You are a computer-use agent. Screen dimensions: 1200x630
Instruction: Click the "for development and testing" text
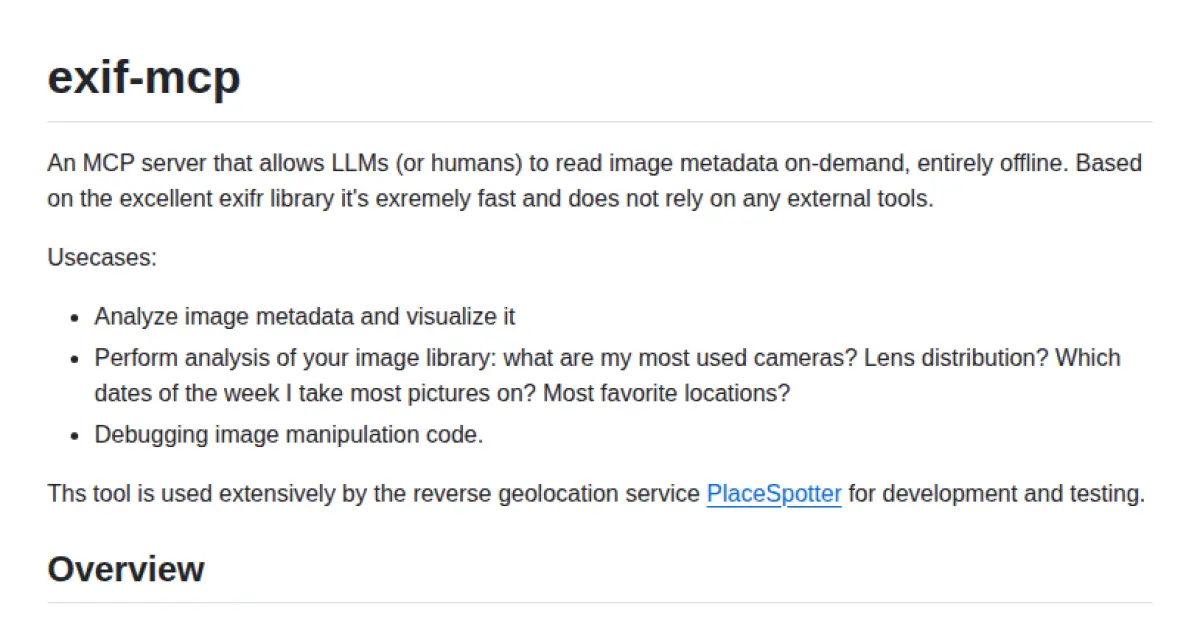tap(995, 494)
